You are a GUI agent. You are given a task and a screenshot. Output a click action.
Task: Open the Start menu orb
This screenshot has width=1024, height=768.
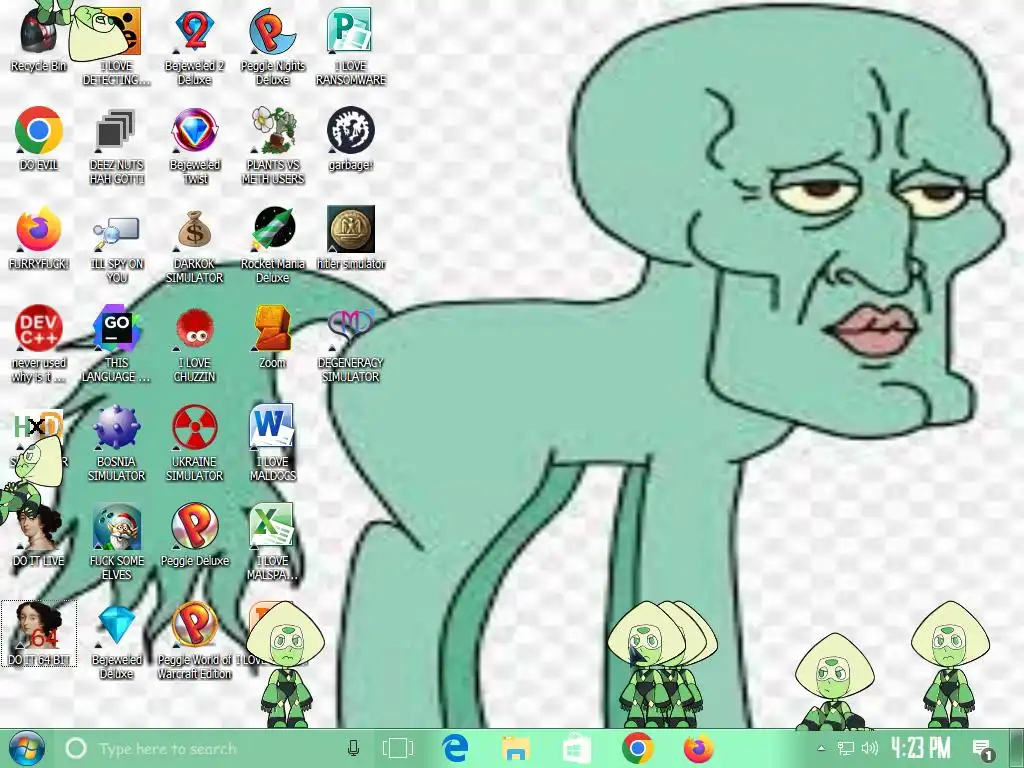[x=27, y=748]
